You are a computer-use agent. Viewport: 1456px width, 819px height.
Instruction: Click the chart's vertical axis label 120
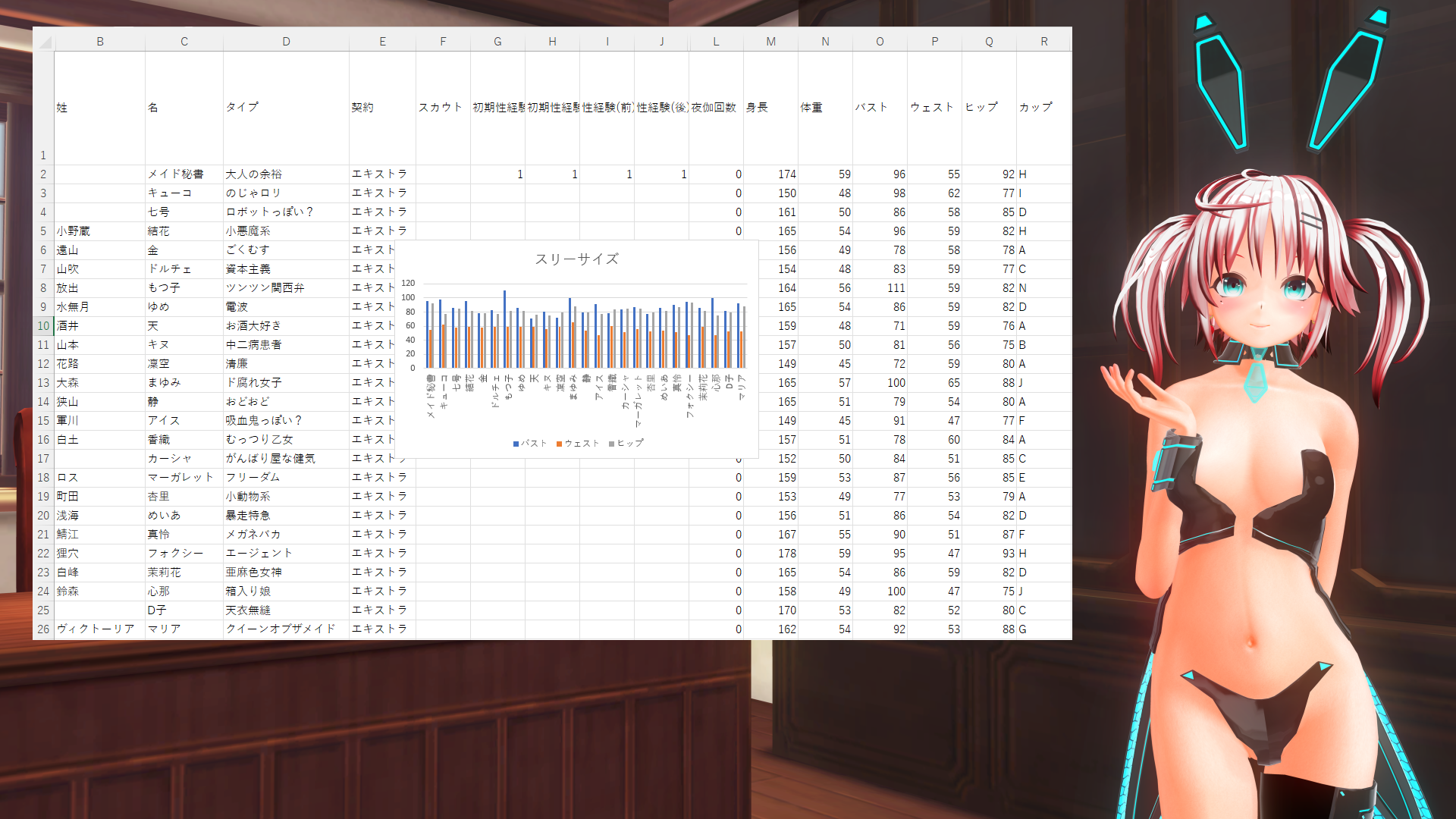coord(408,284)
